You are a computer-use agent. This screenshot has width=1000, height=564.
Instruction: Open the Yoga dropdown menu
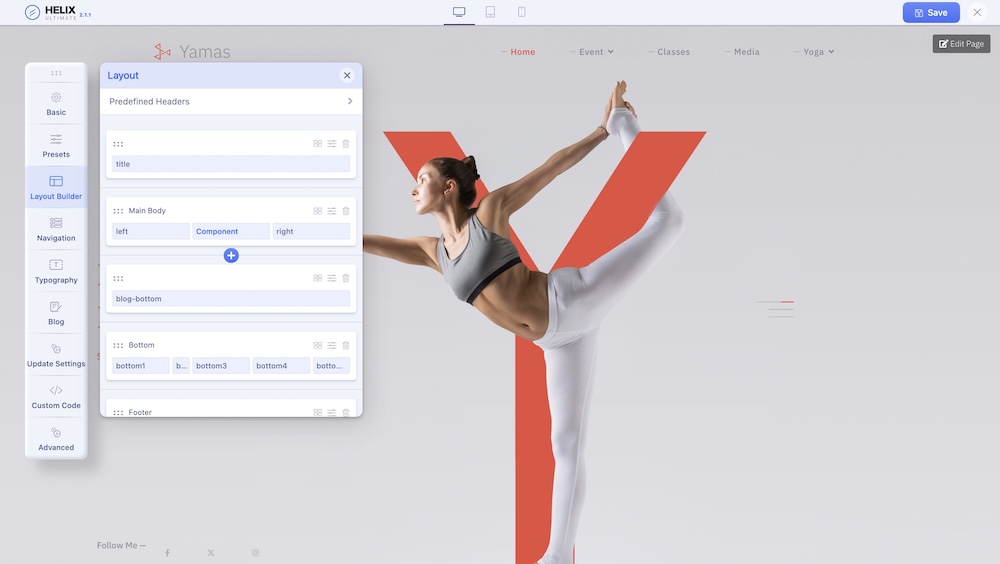pos(818,52)
